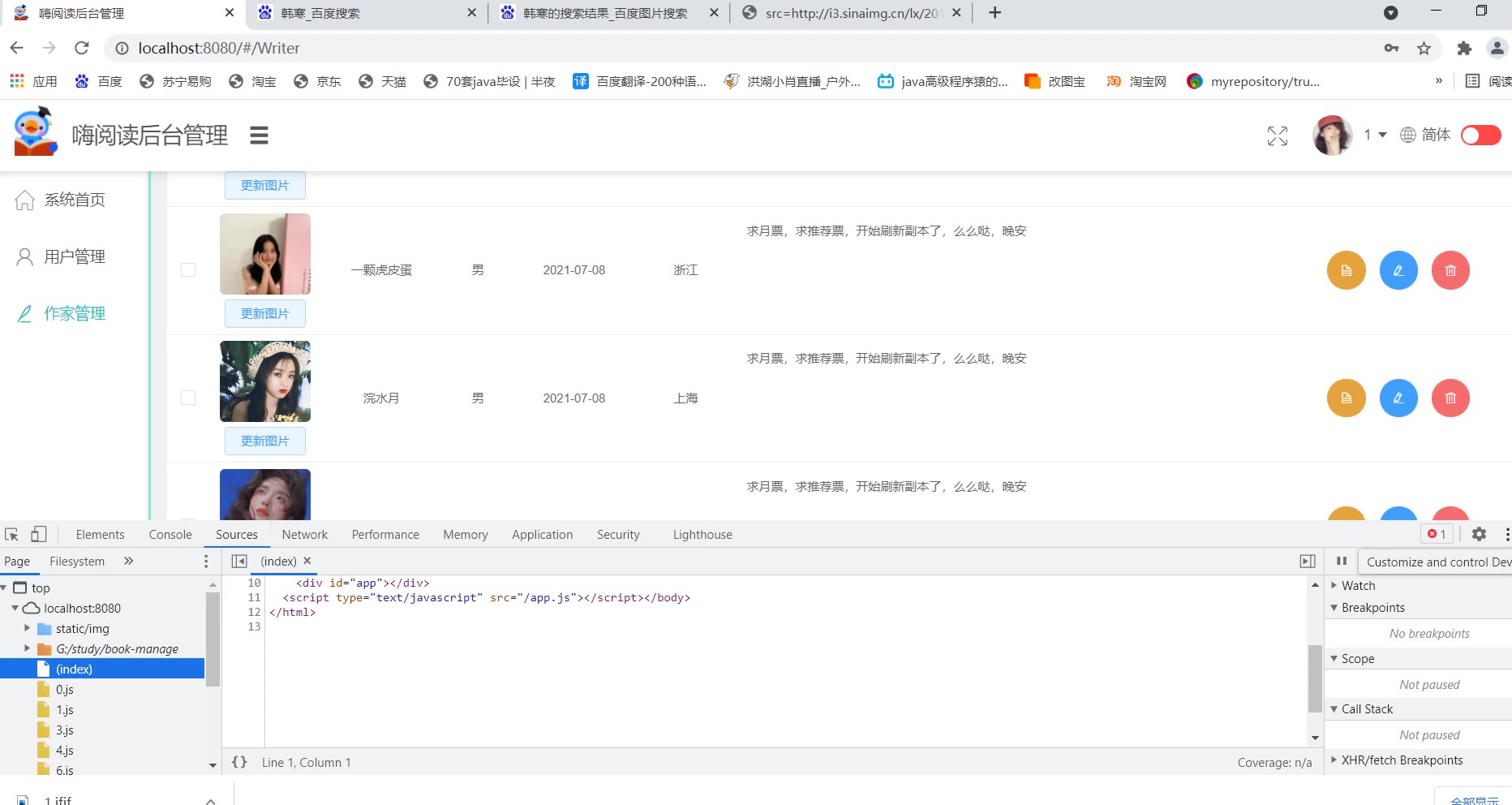Open DevTools settings gear

(x=1478, y=534)
